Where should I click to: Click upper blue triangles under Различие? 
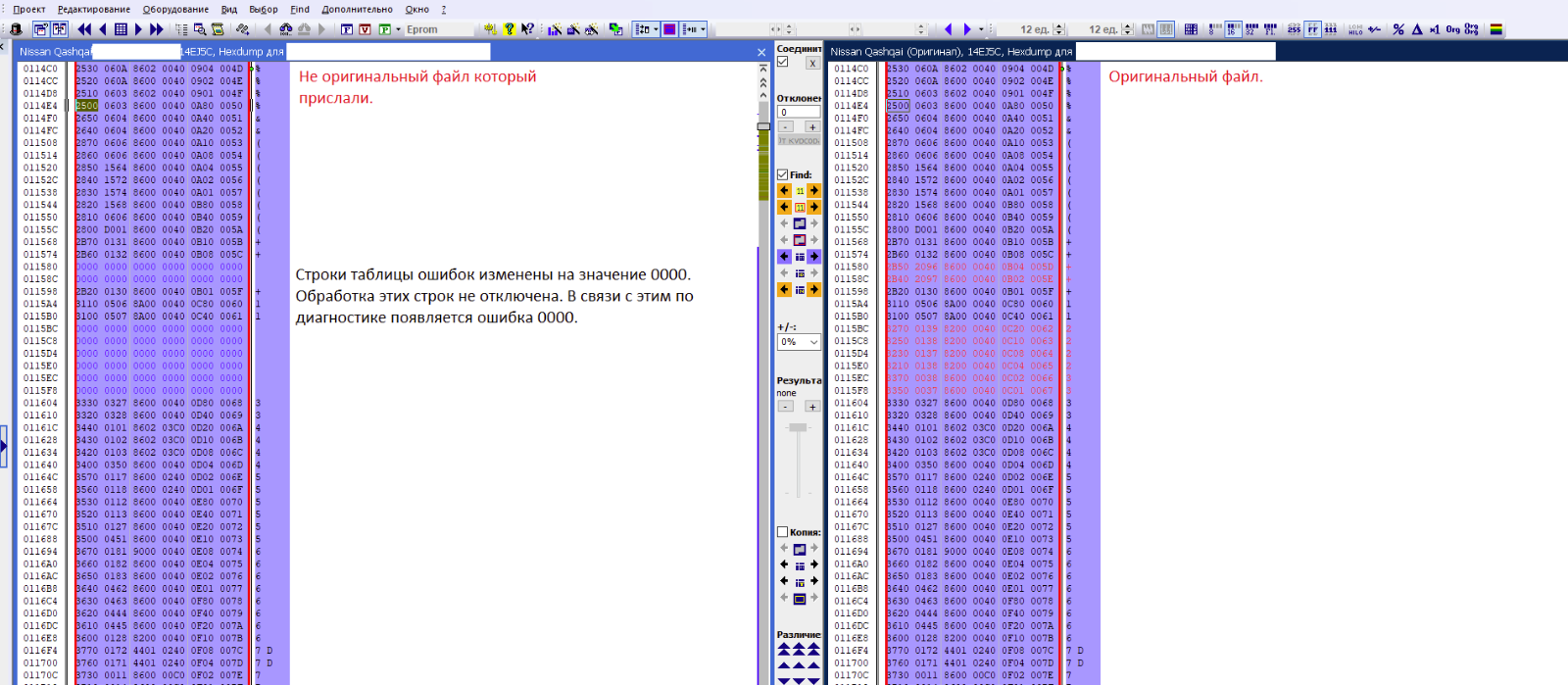[x=799, y=649]
